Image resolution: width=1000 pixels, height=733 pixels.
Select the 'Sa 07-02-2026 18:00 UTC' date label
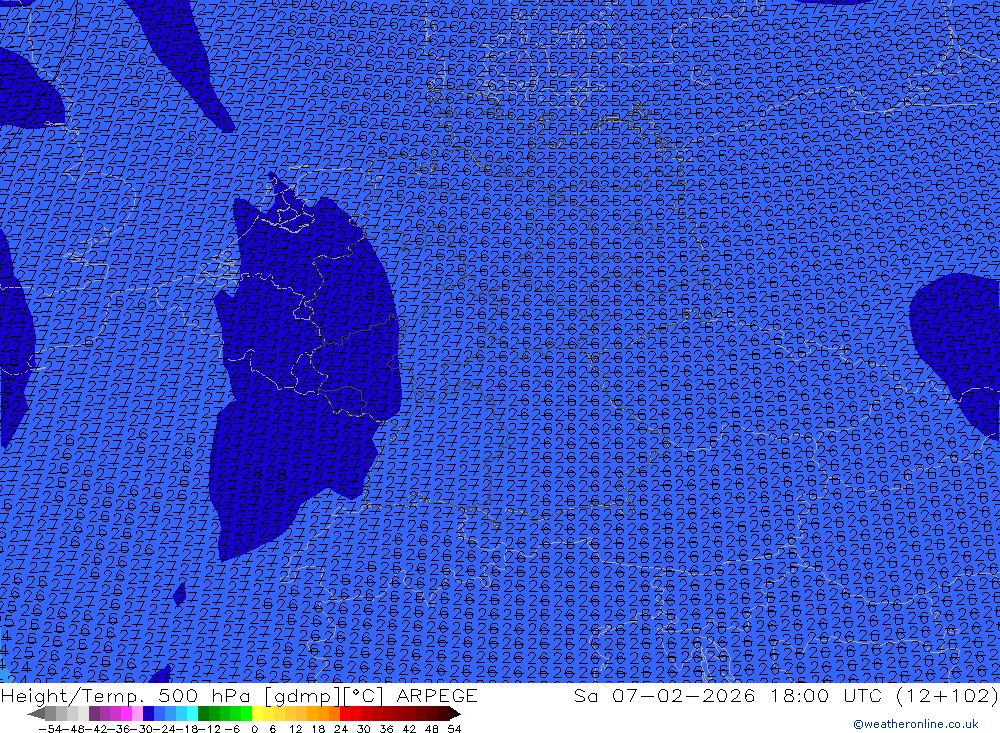[x=730, y=695]
